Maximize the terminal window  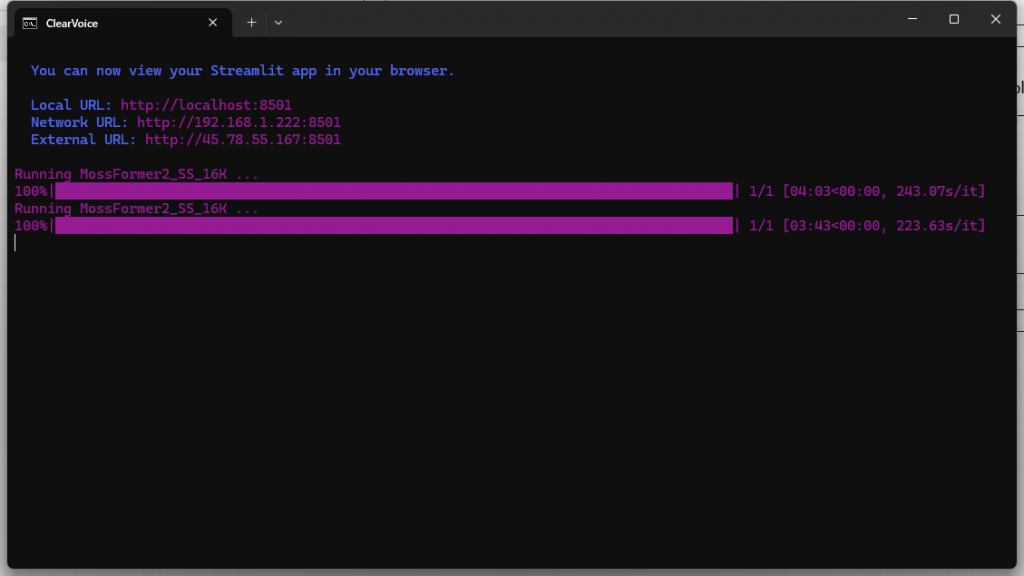click(x=954, y=19)
